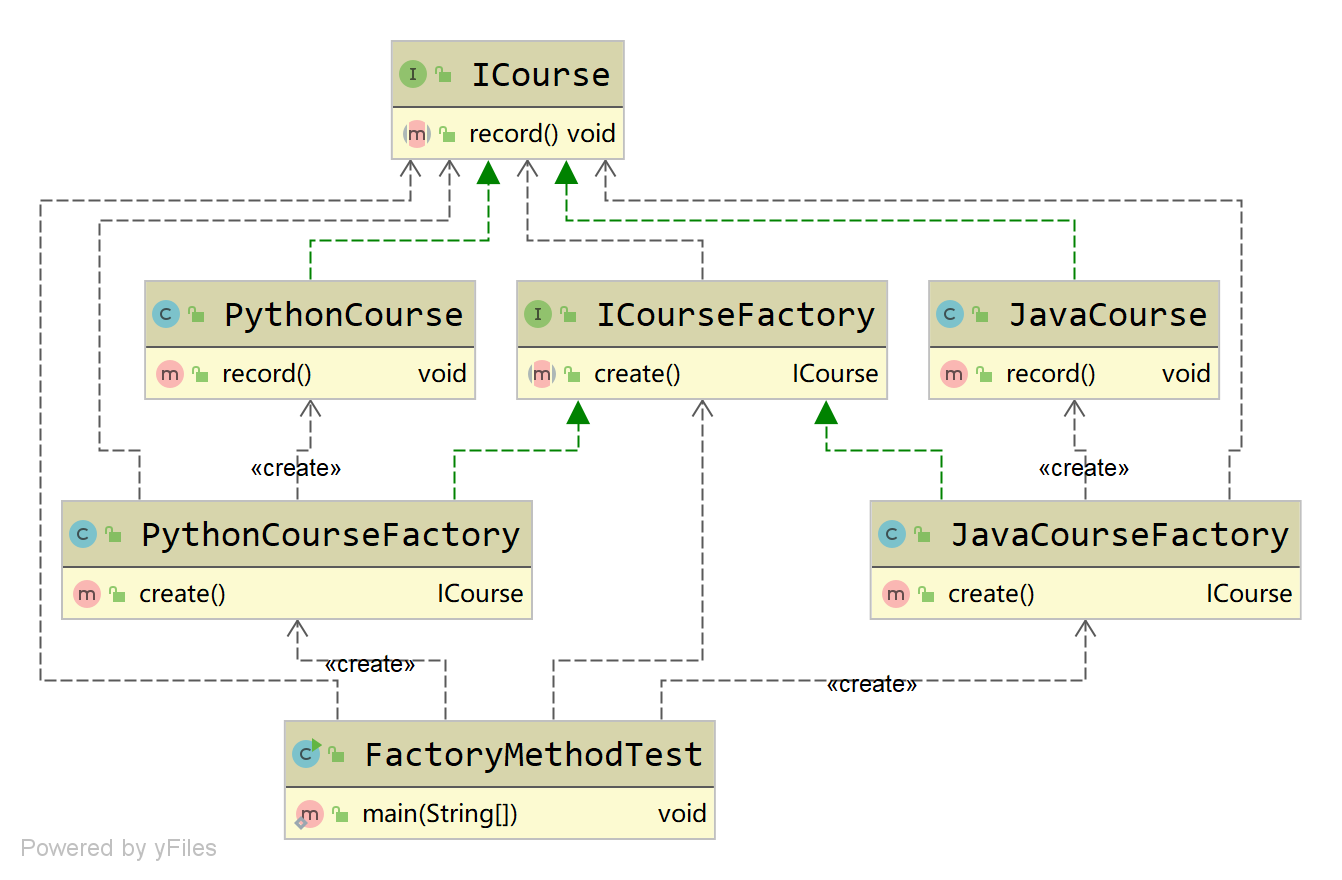The image size is (1342, 880).
Task: Select the ICourse interface name
Action: point(541,75)
